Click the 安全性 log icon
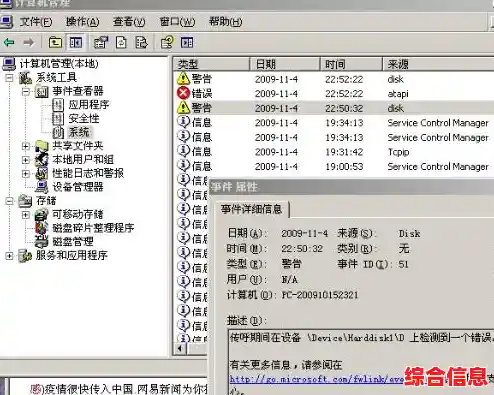 [58, 118]
